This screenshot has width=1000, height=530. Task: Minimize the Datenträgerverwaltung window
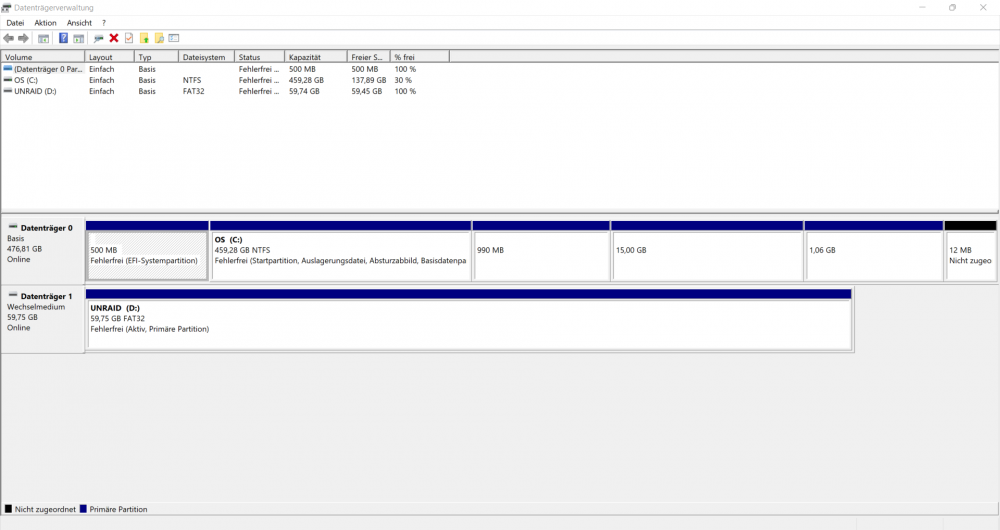click(922, 8)
